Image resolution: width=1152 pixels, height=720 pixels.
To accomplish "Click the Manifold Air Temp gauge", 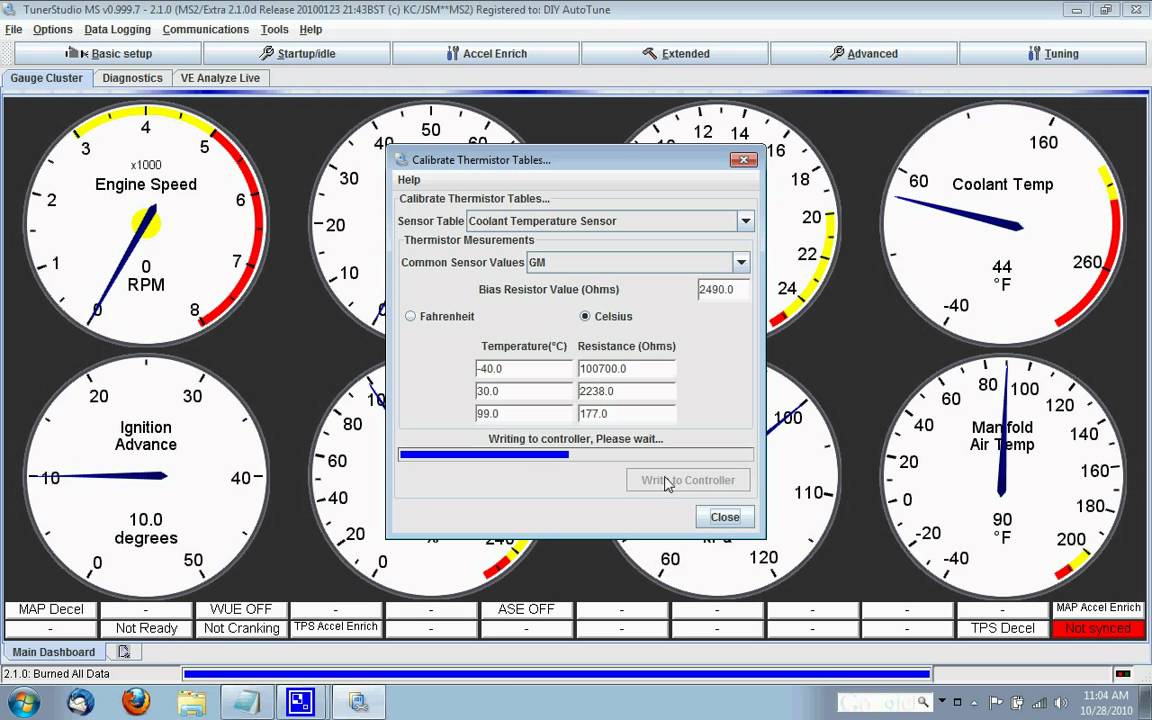I will point(1002,477).
